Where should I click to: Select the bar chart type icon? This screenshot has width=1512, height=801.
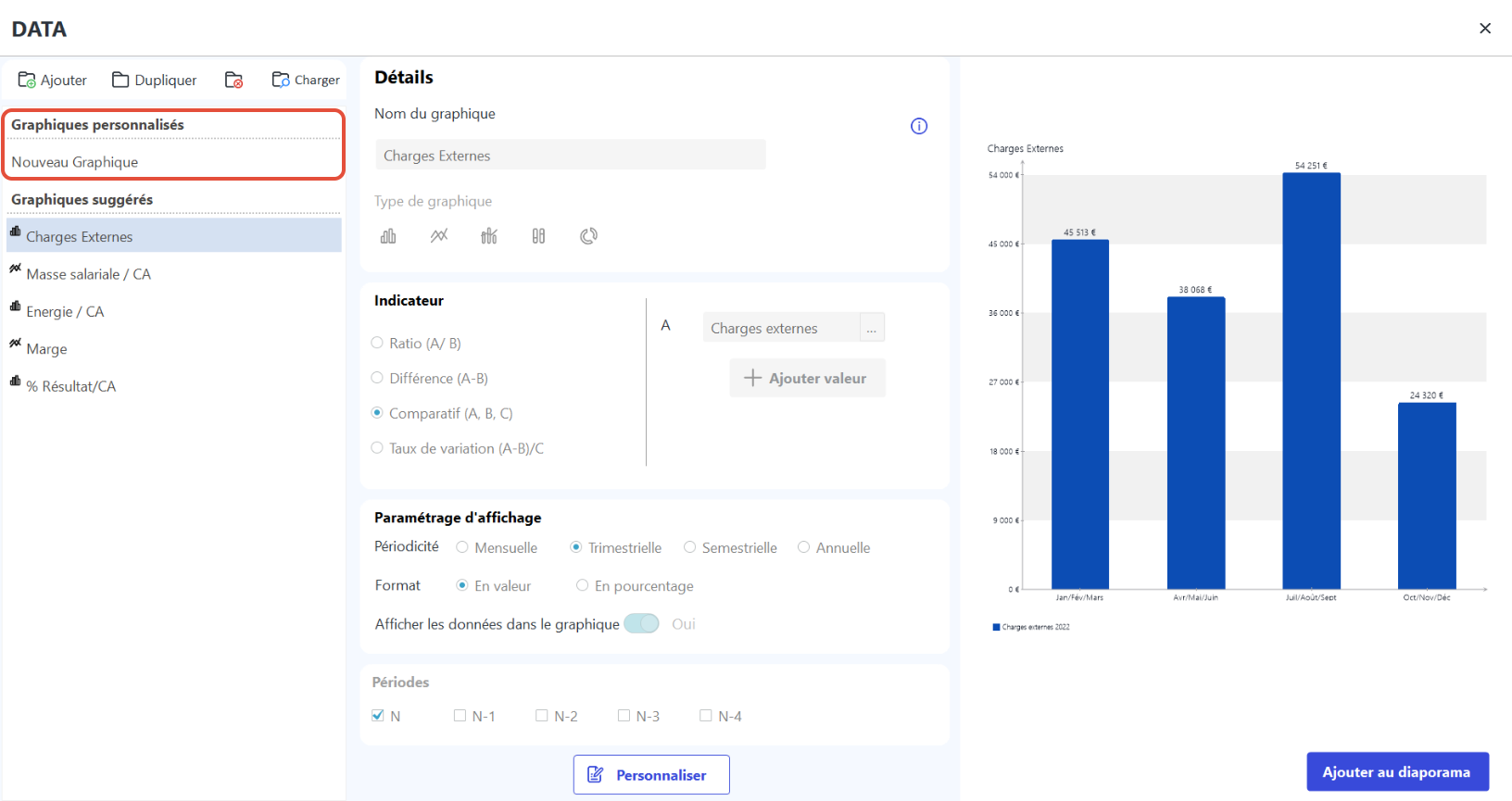(x=388, y=236)
